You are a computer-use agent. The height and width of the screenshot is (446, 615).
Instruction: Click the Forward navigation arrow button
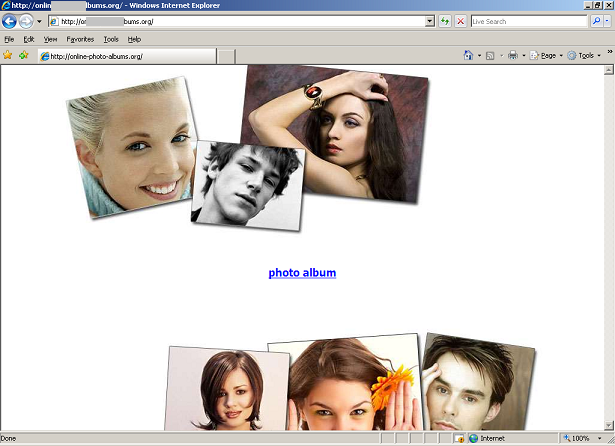[x=26, y=21]
